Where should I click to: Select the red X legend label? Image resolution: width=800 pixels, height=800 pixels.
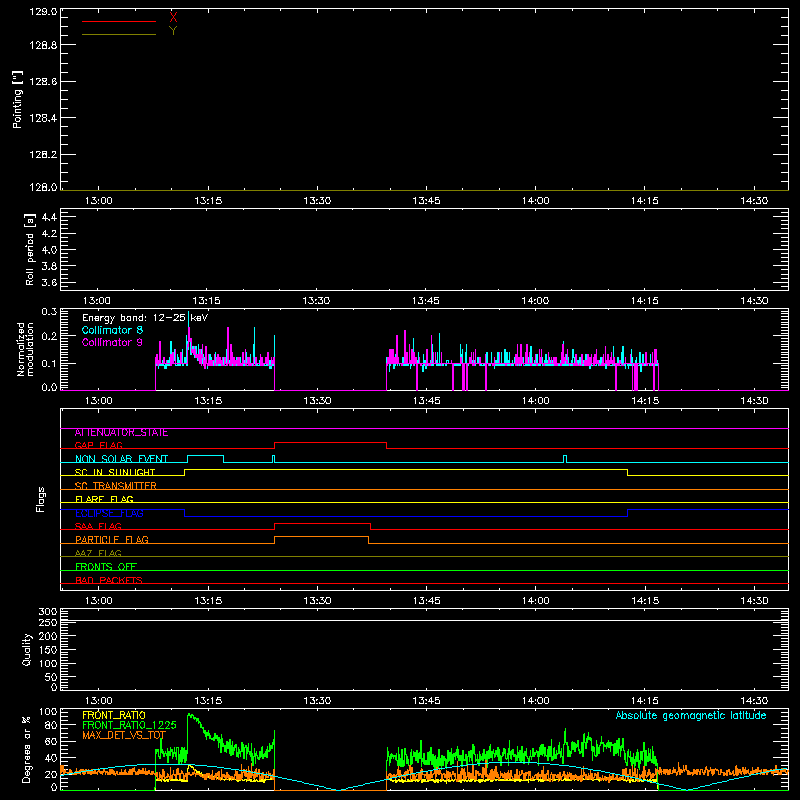(173, 18)
